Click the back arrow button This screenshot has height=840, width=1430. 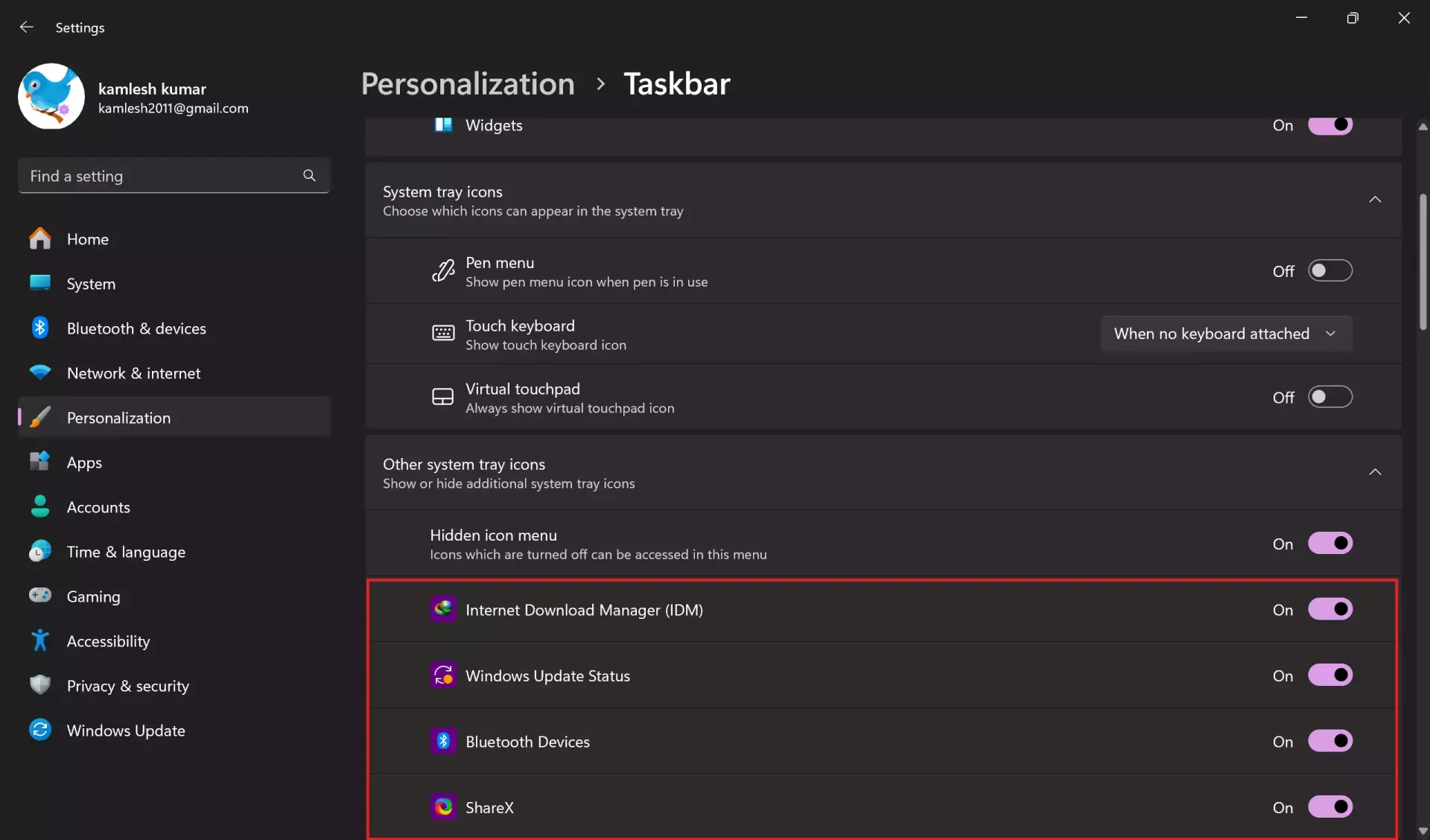pyautogui.click(x=27, y=27)
